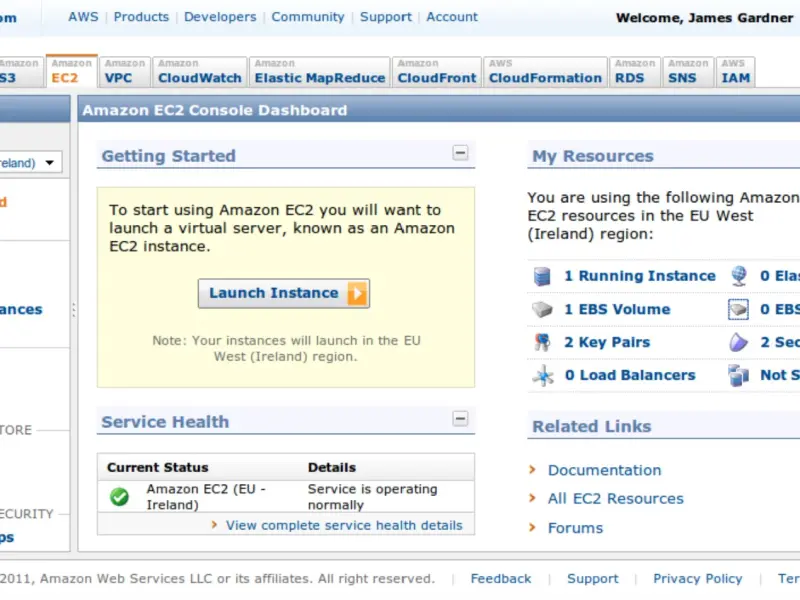Click the Support footer link
The height and width of the screenshot is (600, 800).
click(593, 579)
